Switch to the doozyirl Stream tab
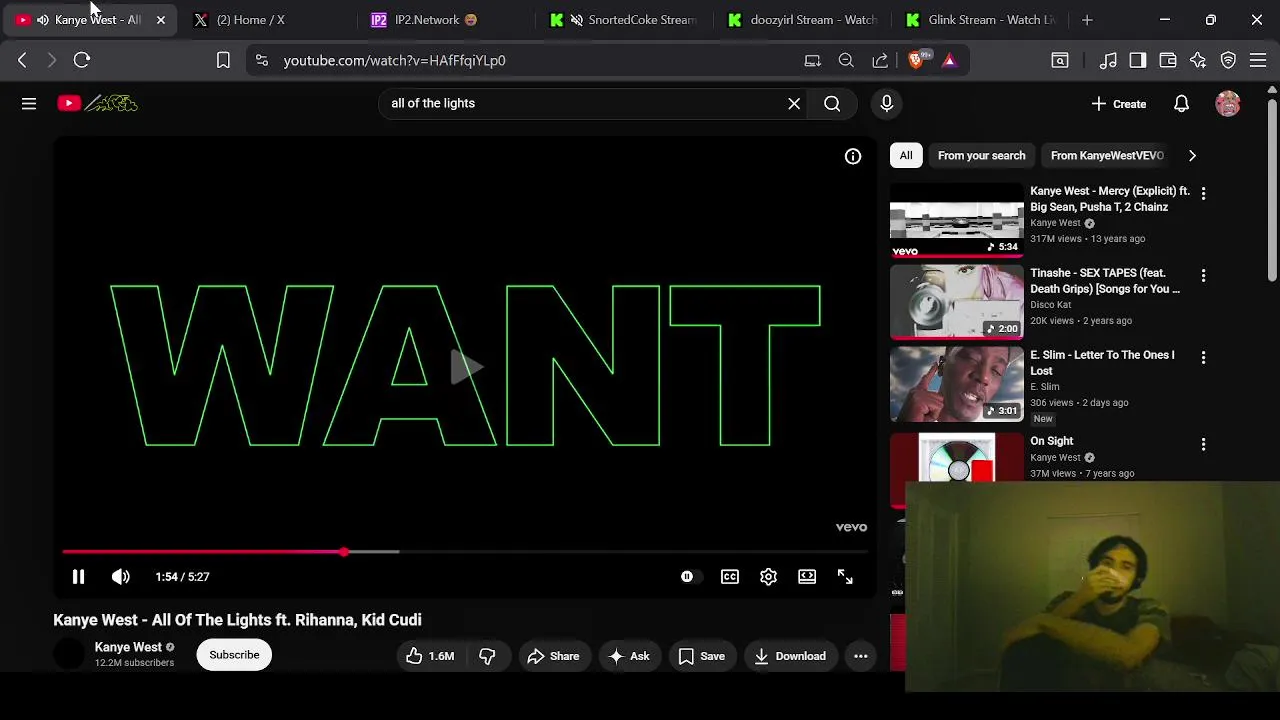The image size is (1280, 720). [x=803, y=20]
